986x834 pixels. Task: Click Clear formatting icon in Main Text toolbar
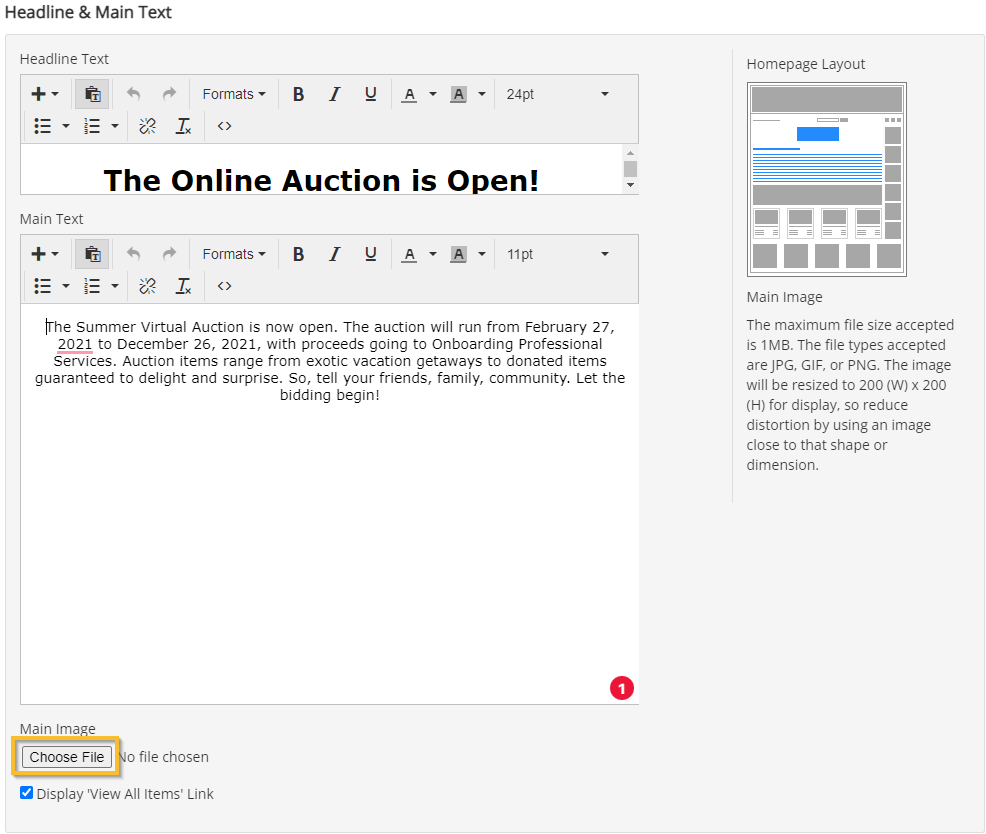click(183, 286)
